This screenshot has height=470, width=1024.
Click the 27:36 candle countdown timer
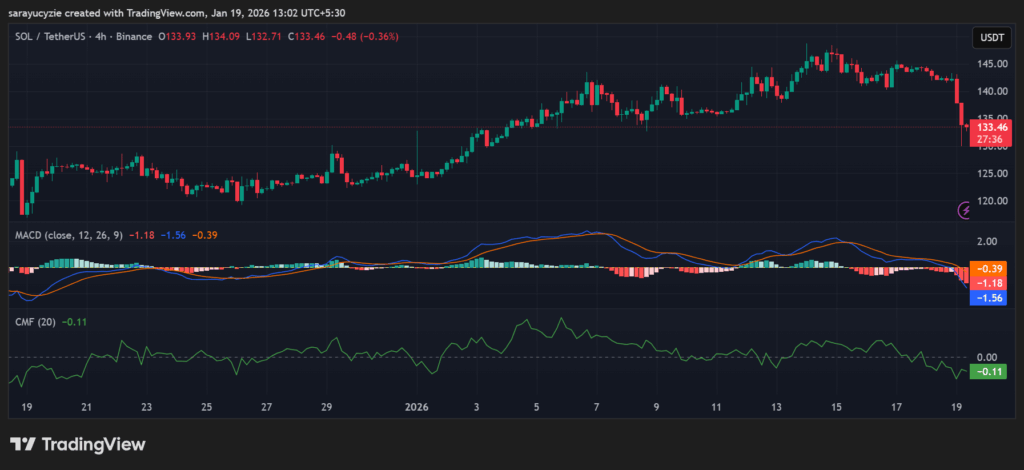tap(992, 141)
